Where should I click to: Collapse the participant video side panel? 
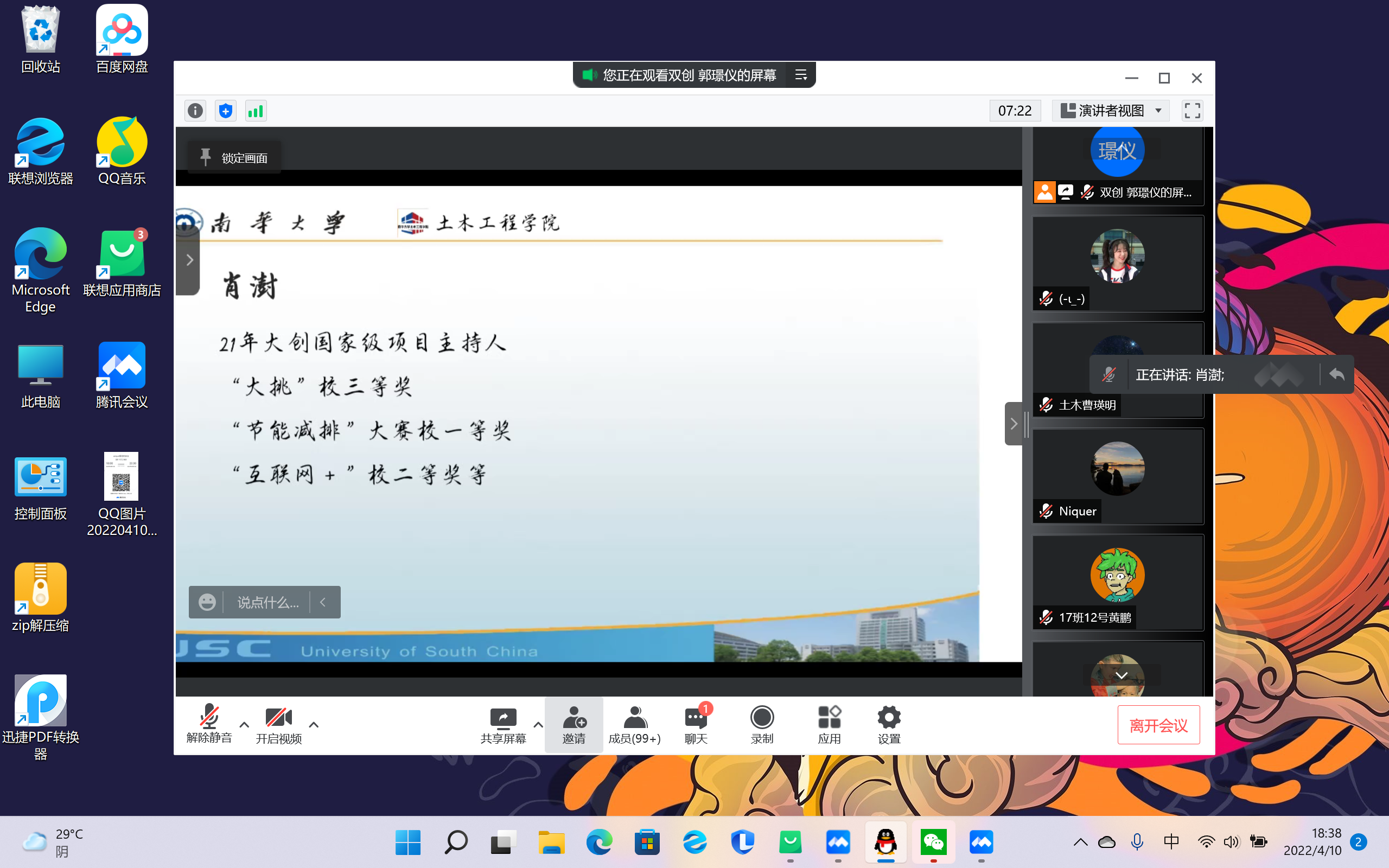click(x=1014, y=424)
